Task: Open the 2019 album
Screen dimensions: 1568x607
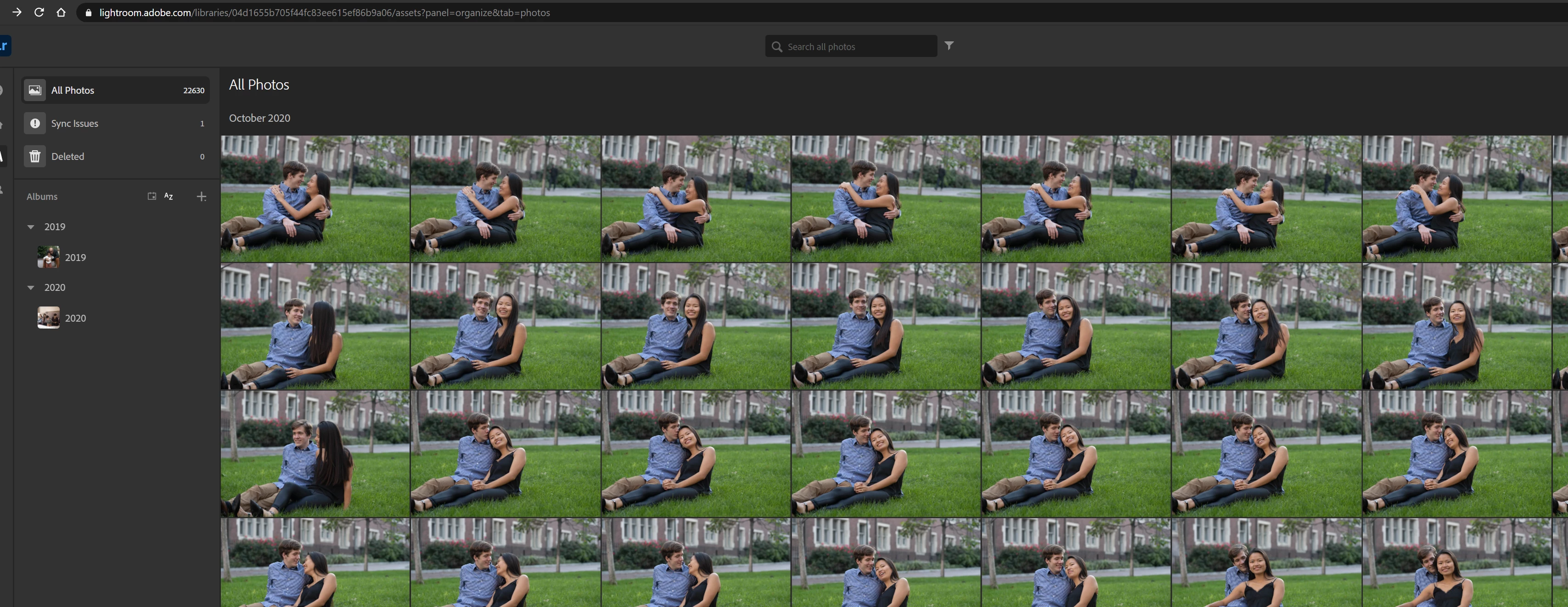Action: click(x=75, y=257)
